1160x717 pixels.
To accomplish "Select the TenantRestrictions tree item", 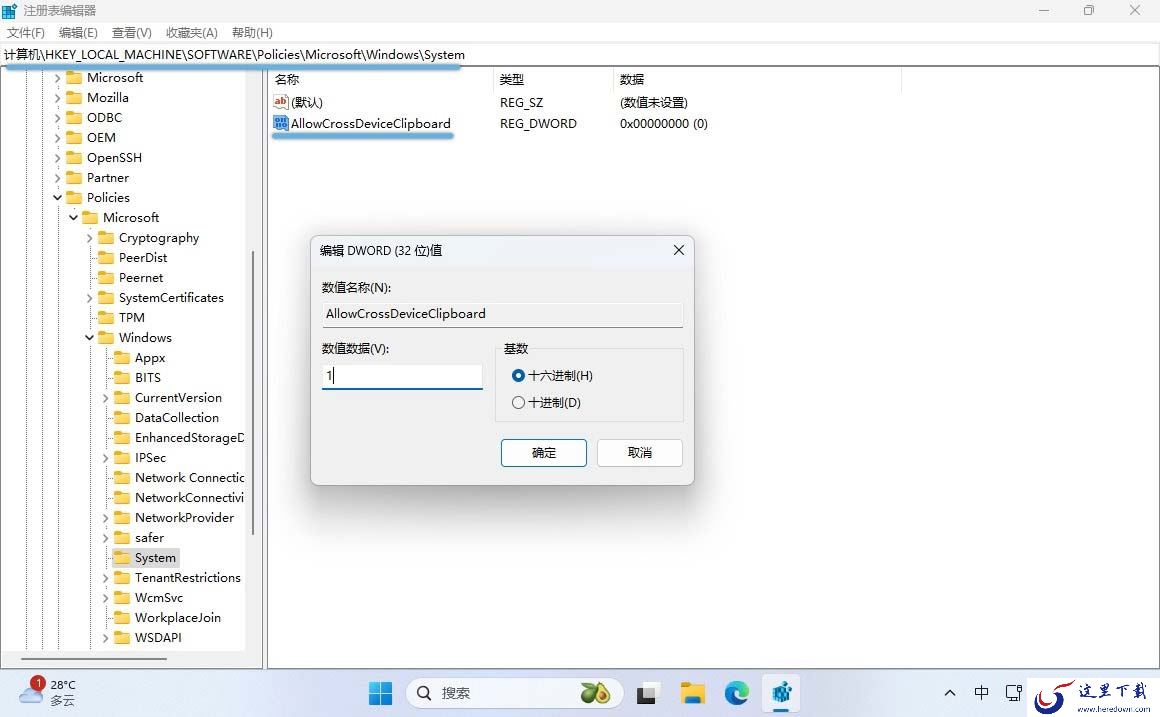I will 188,578.
